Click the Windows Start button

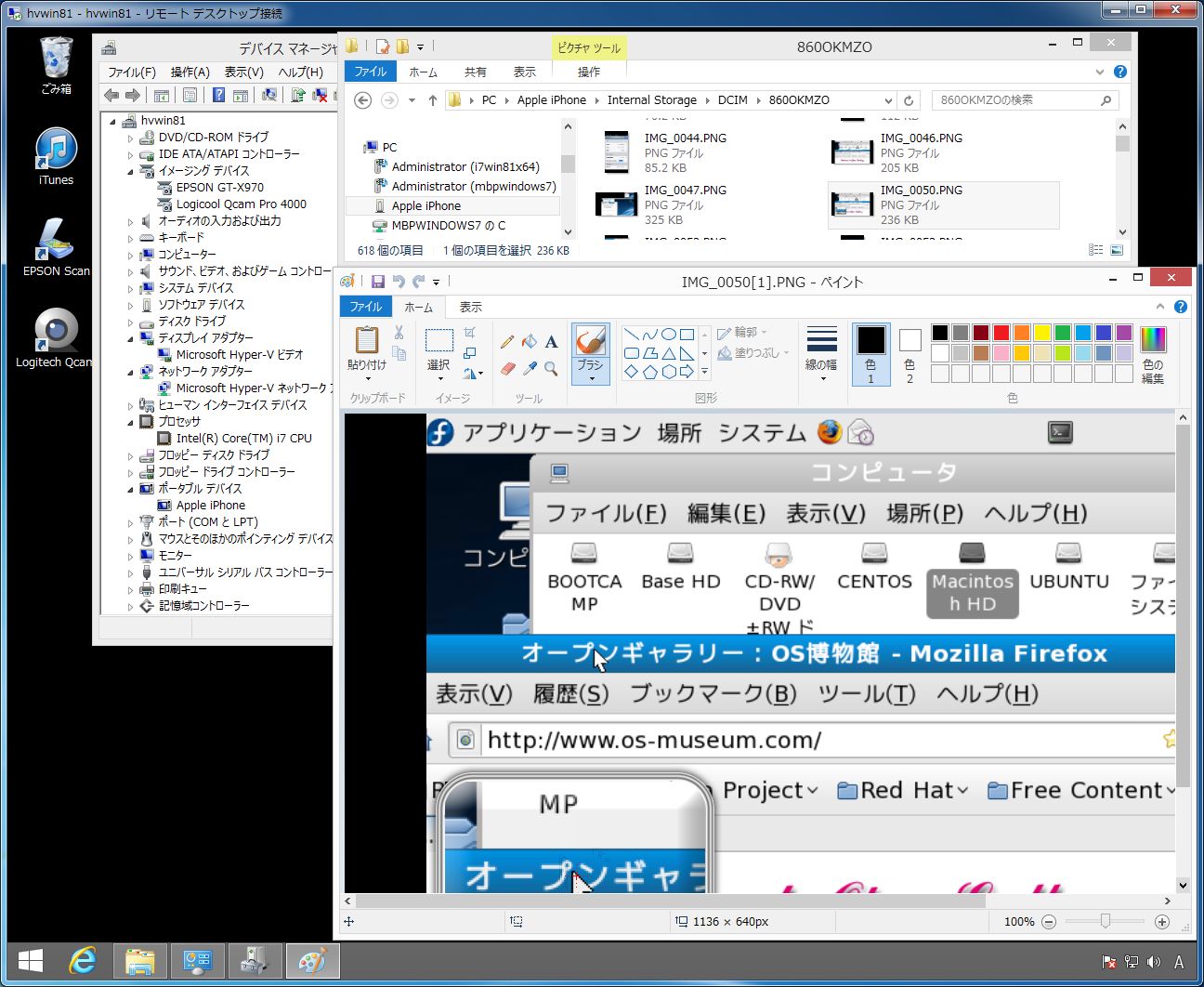click(31, 961)
